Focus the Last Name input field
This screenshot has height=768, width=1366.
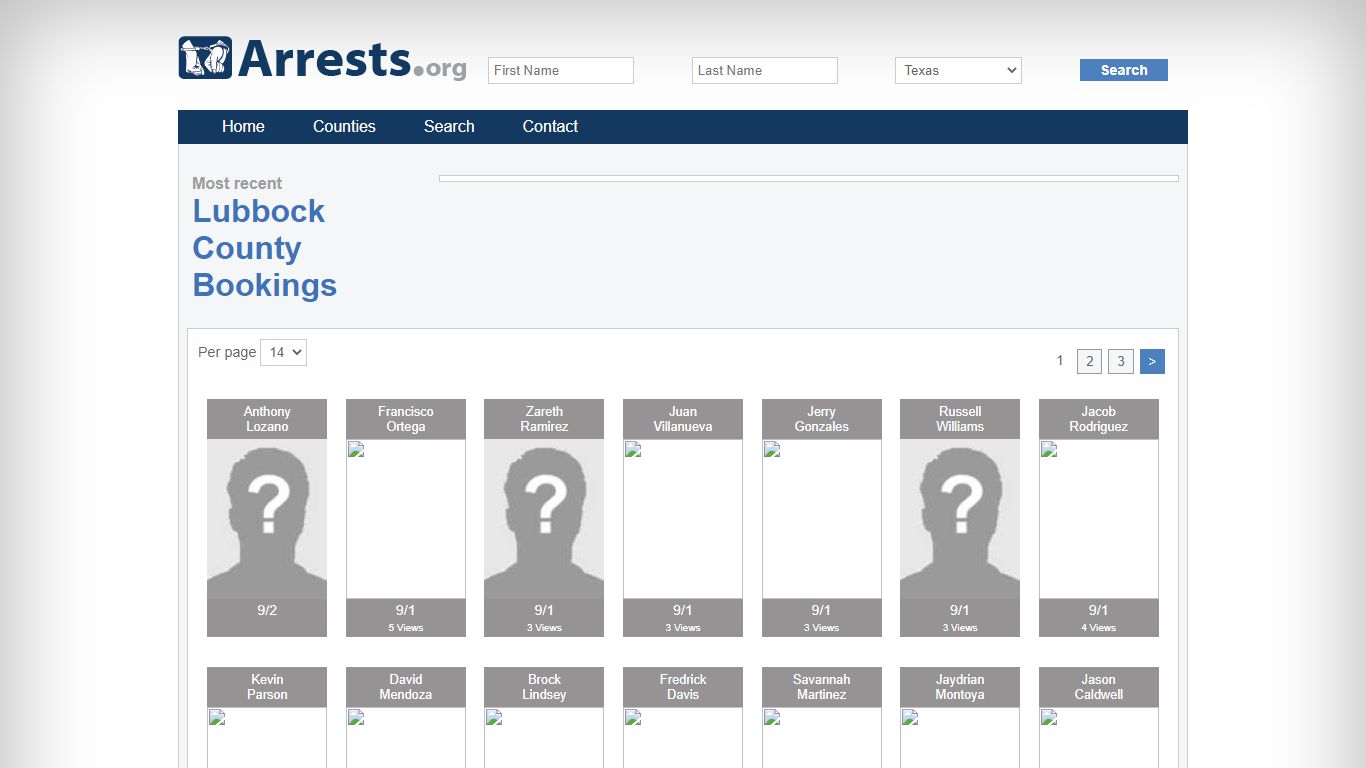(765, 70)
